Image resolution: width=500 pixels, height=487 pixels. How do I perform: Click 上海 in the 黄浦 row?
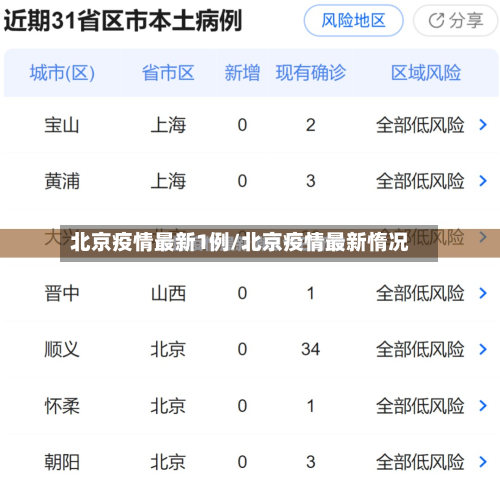[x=168, y=181]
